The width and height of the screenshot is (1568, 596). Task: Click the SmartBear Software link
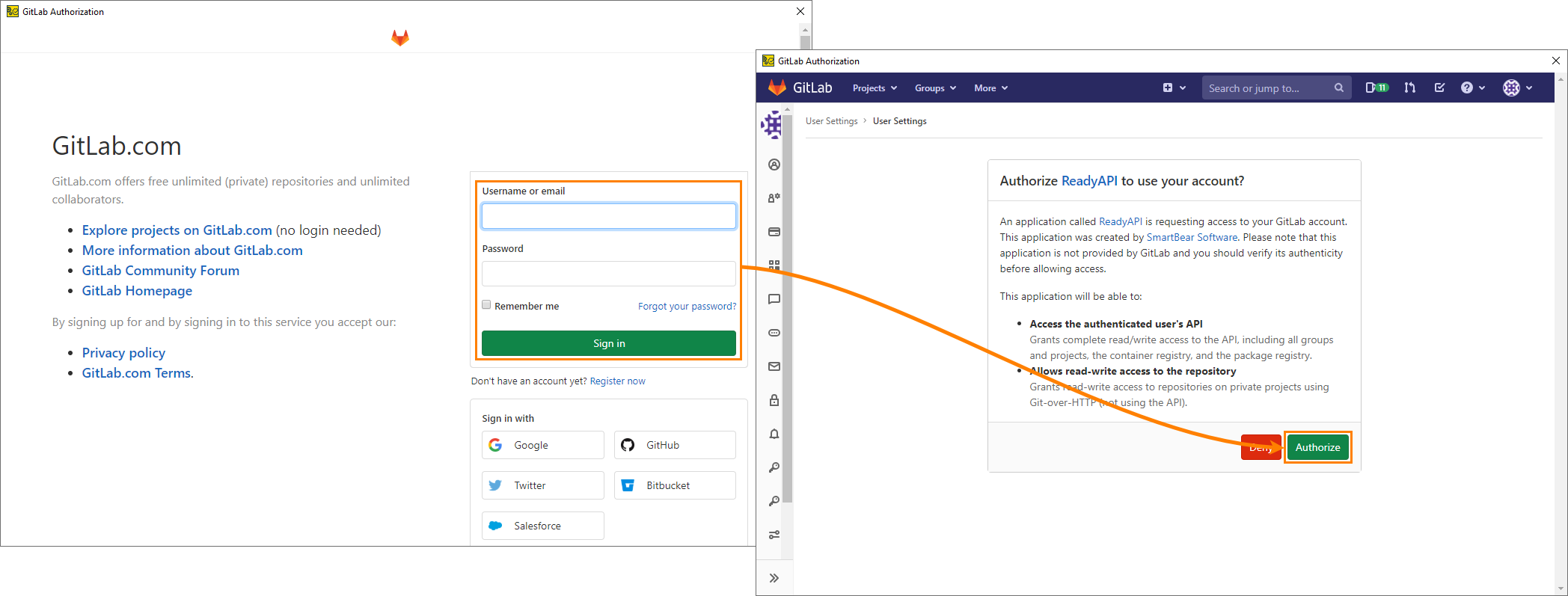click(1192, 237)
